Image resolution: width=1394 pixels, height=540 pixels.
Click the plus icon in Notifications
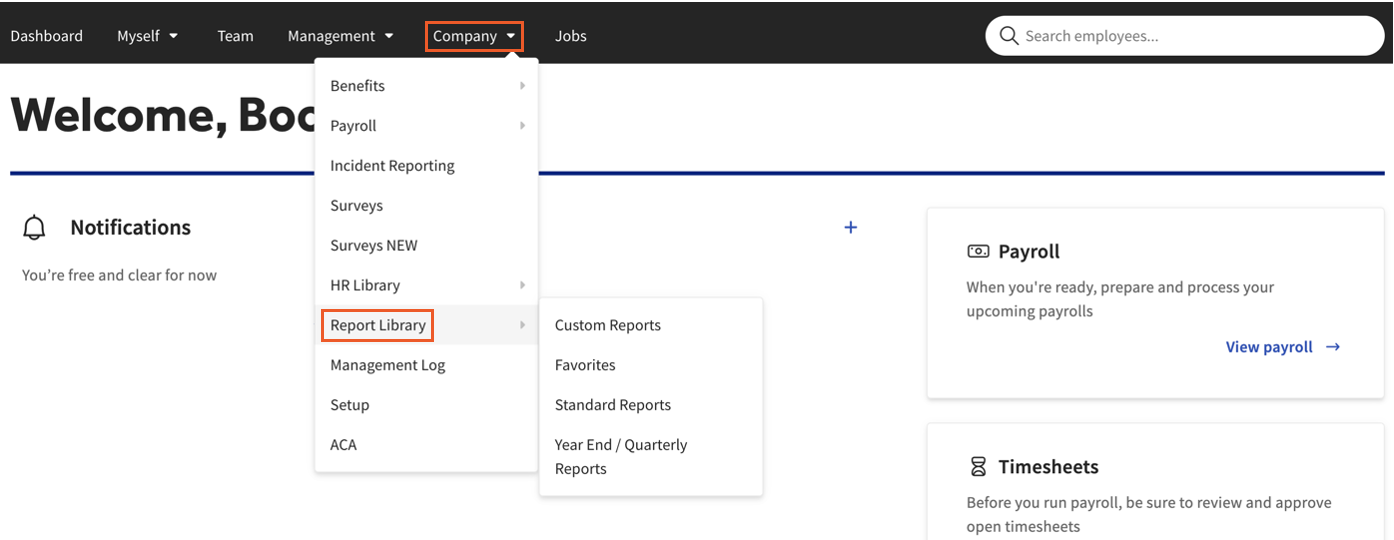850,228
